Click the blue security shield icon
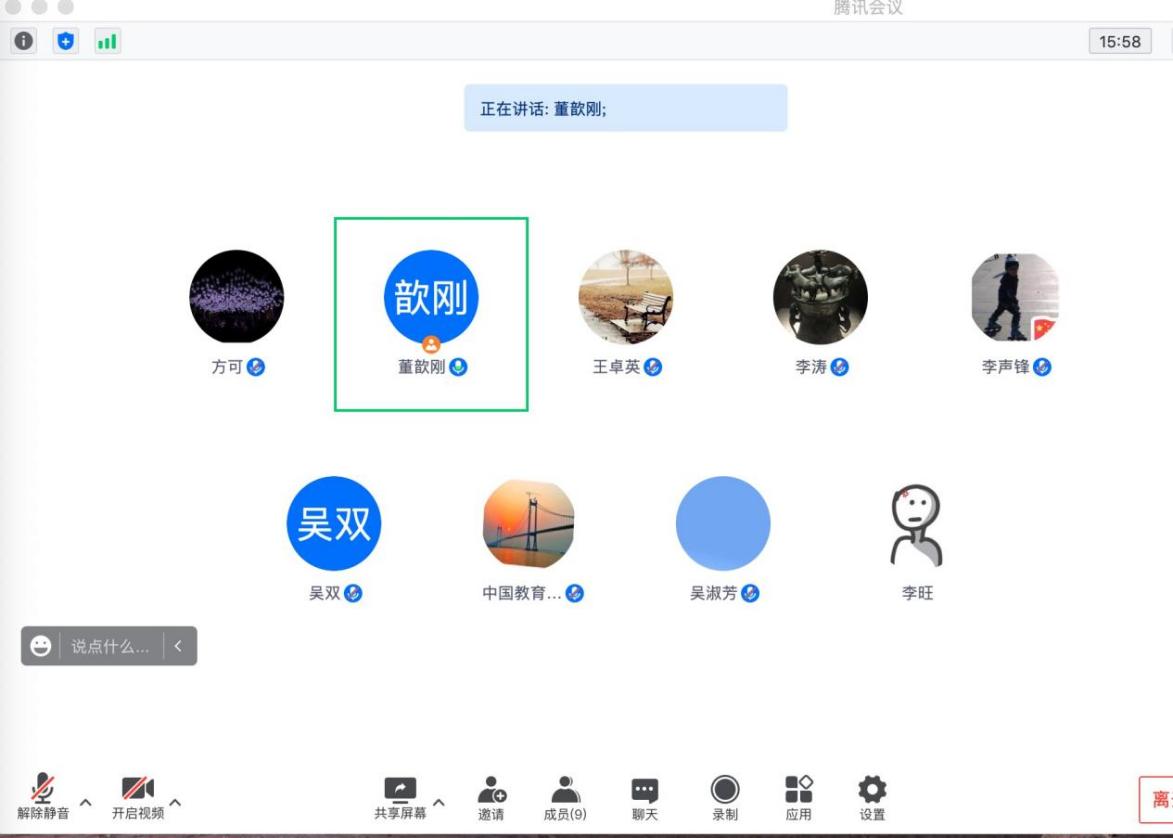Viewport: 1173px width, 838px height. (65, 42)
